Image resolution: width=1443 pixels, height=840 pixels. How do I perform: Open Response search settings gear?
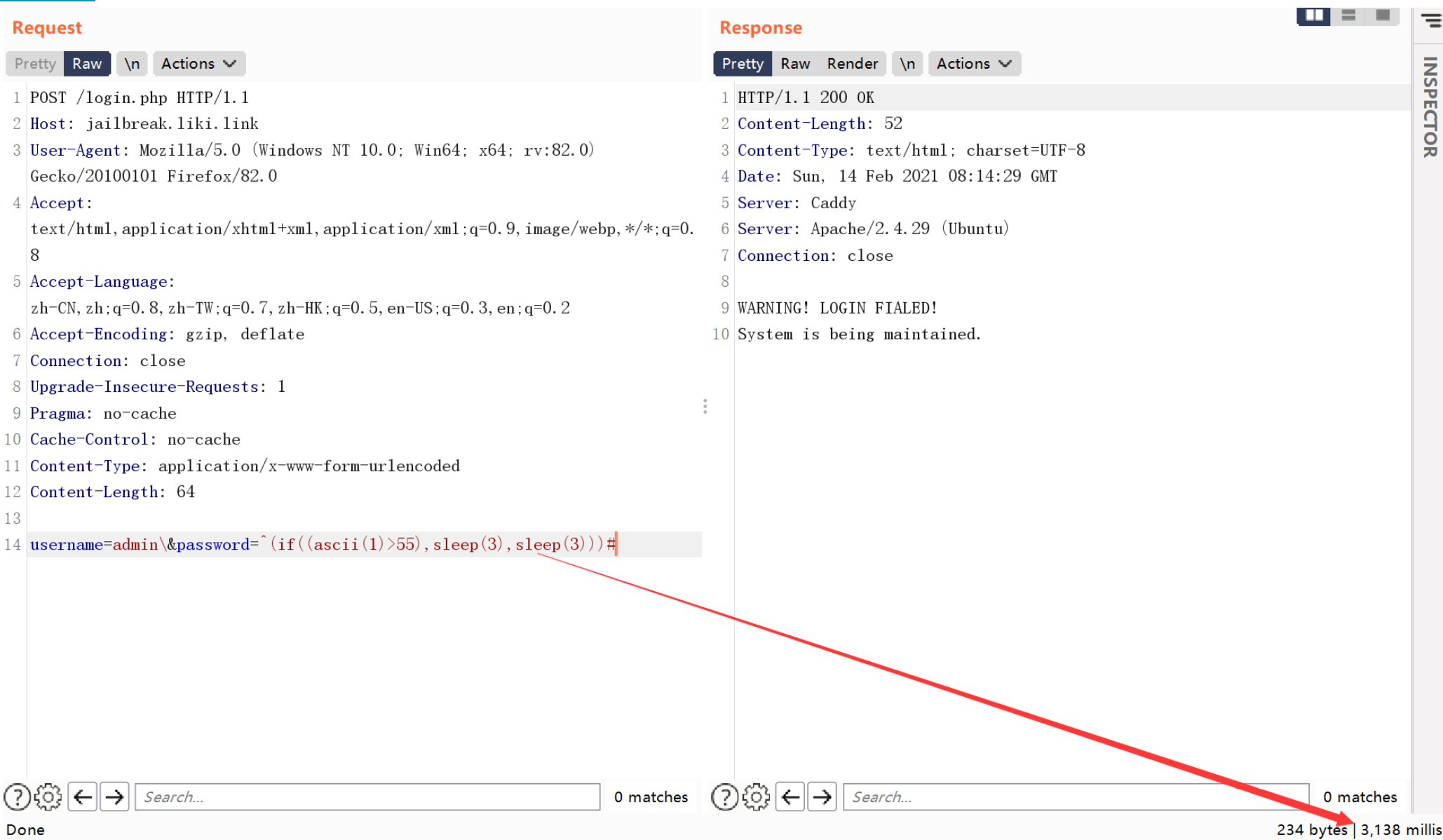(x=756, y=797)
